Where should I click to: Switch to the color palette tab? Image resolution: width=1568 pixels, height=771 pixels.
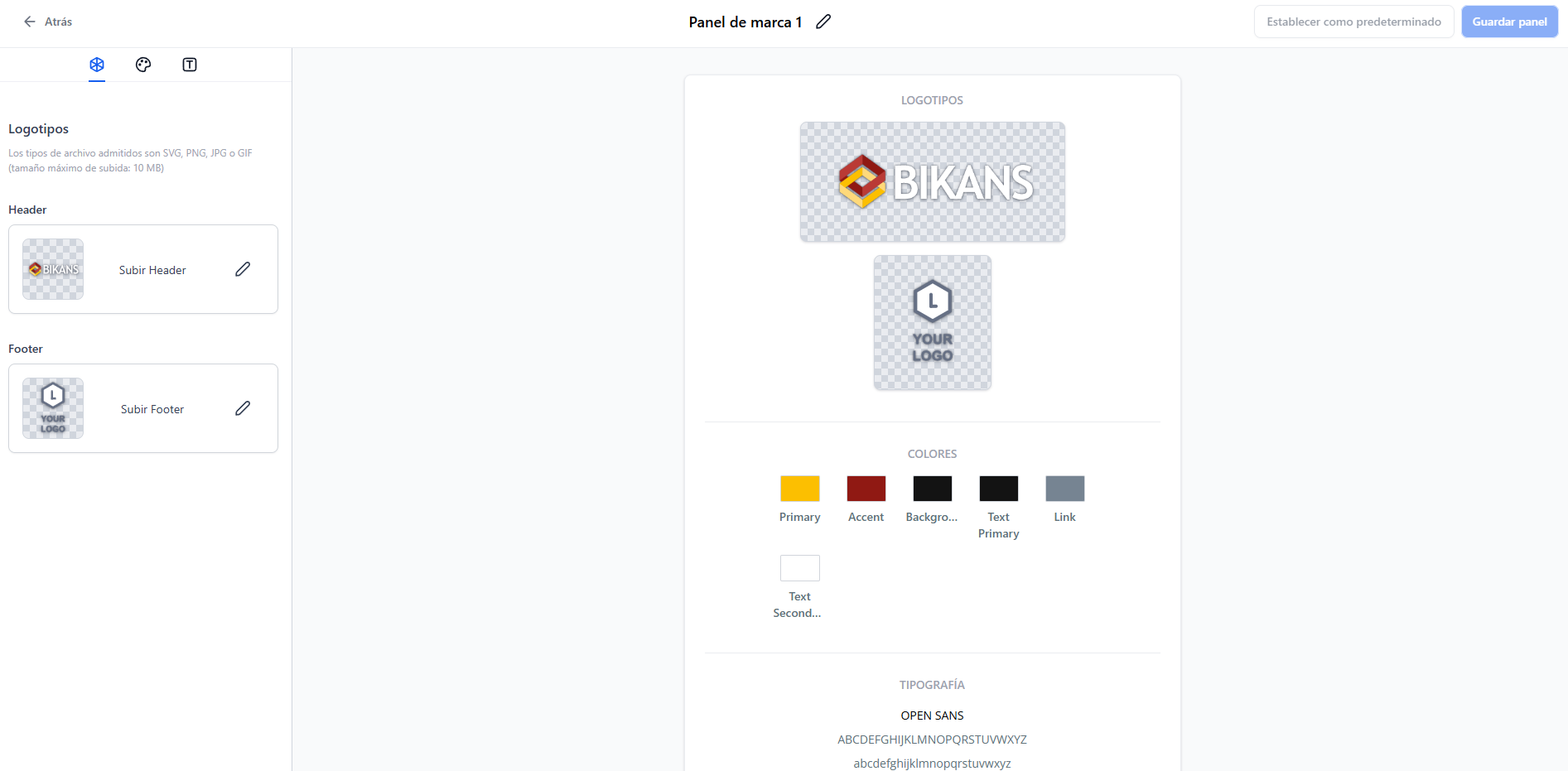[x=143, y=65]
